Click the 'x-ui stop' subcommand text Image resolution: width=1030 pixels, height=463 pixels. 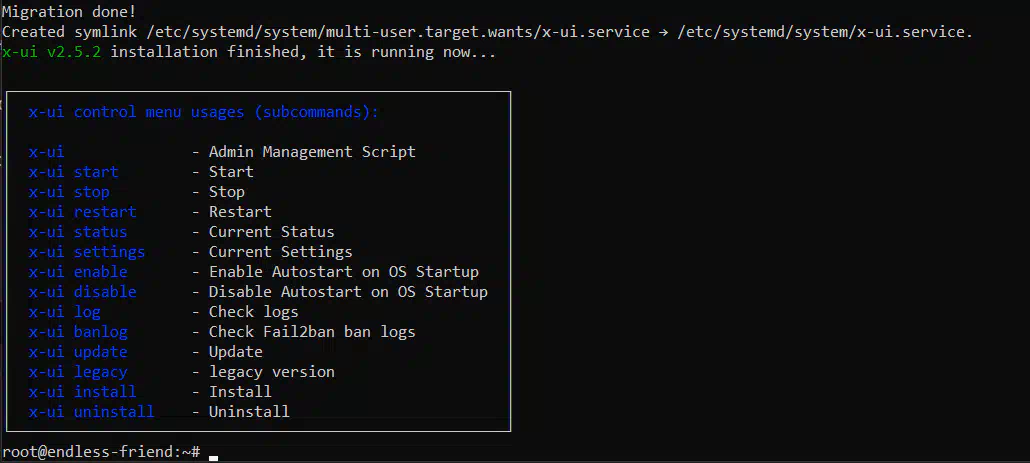click(69, 192)
